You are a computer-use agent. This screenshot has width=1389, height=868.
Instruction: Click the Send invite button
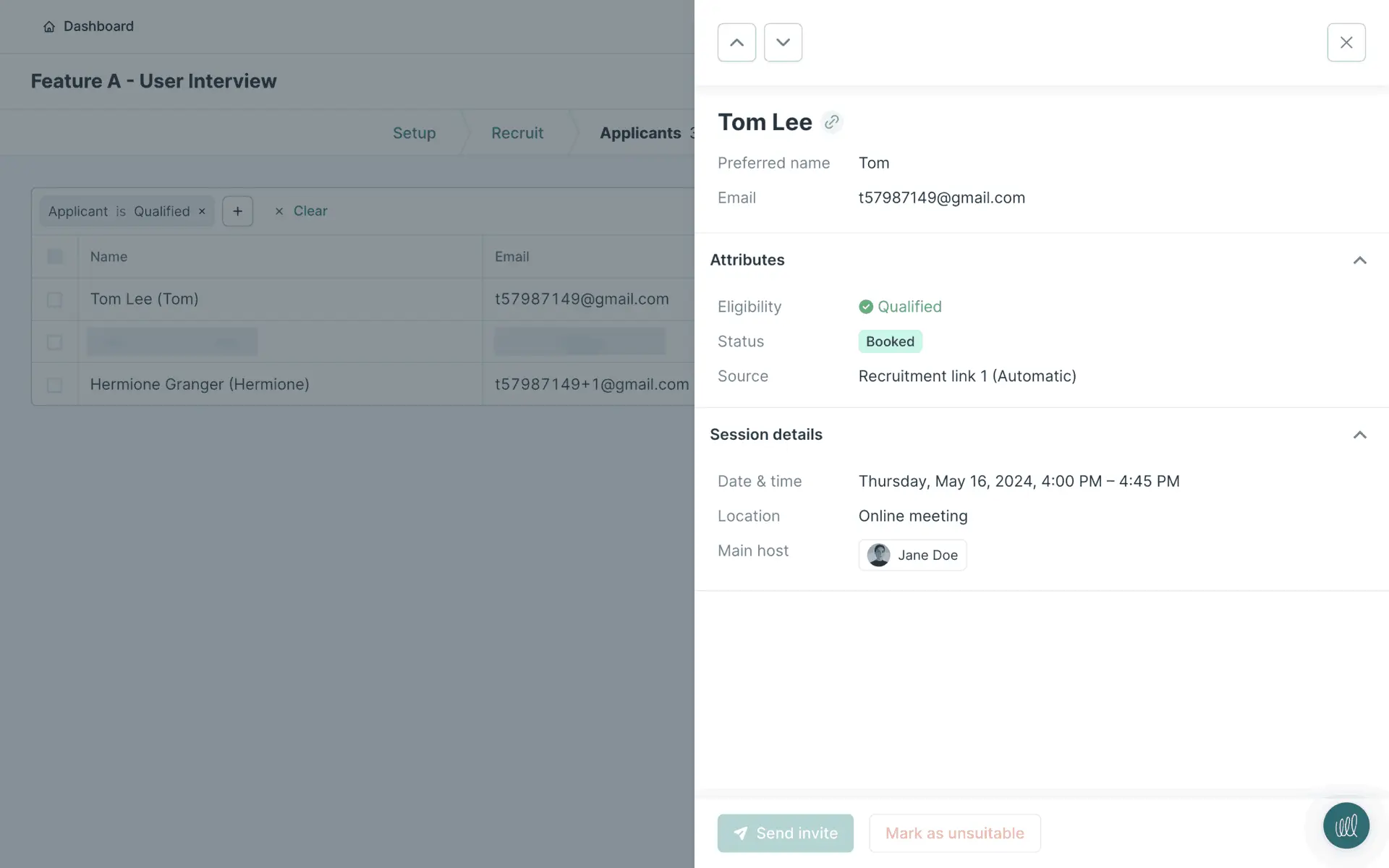[785, 833]
